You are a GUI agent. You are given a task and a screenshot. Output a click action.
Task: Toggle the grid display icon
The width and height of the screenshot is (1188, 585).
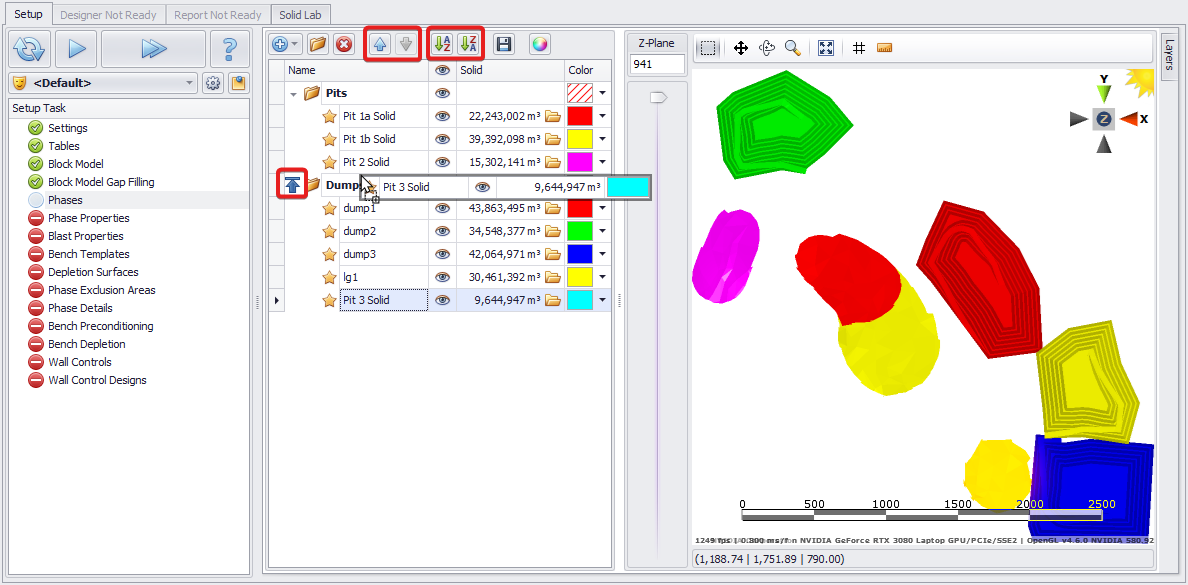click(x=858, y=48)
